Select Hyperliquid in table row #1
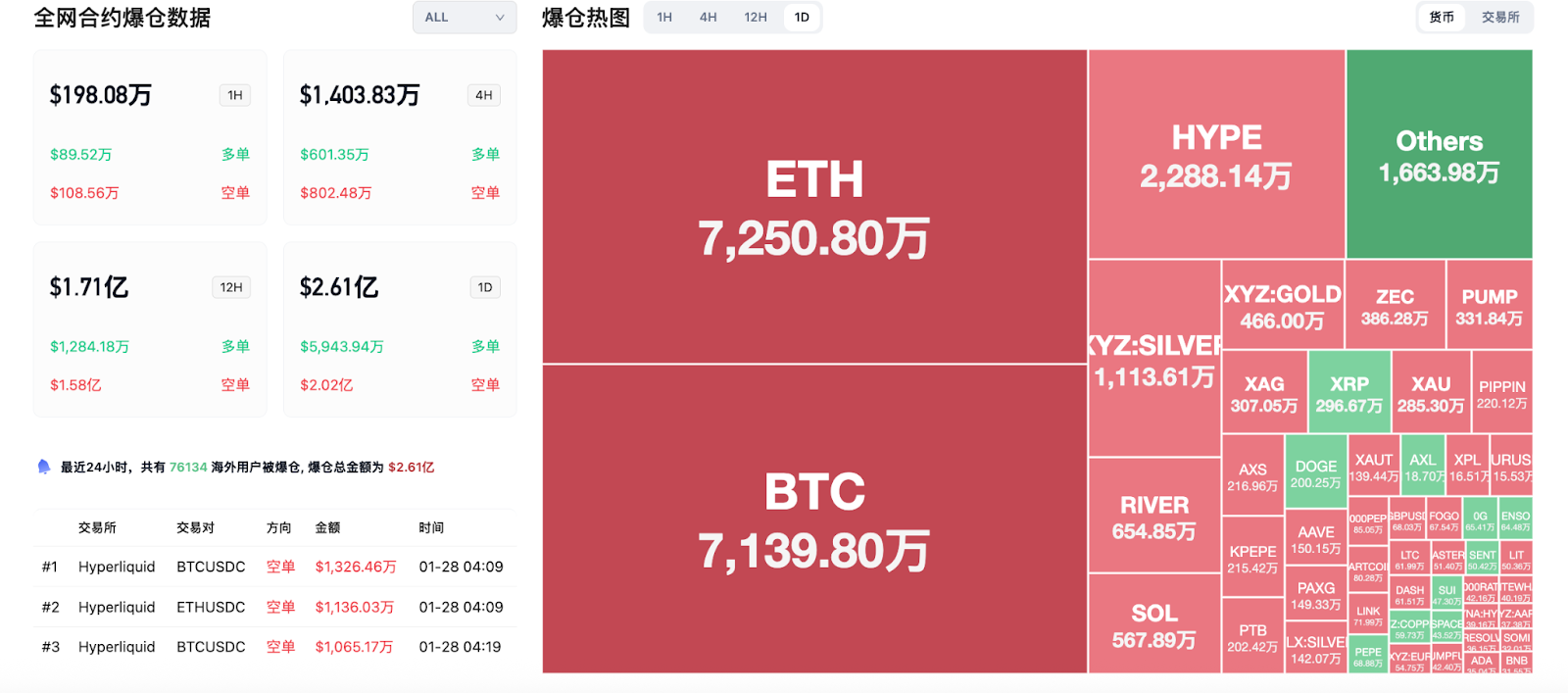Viewport: 1568px width, 693px height. tap(117, 566)
